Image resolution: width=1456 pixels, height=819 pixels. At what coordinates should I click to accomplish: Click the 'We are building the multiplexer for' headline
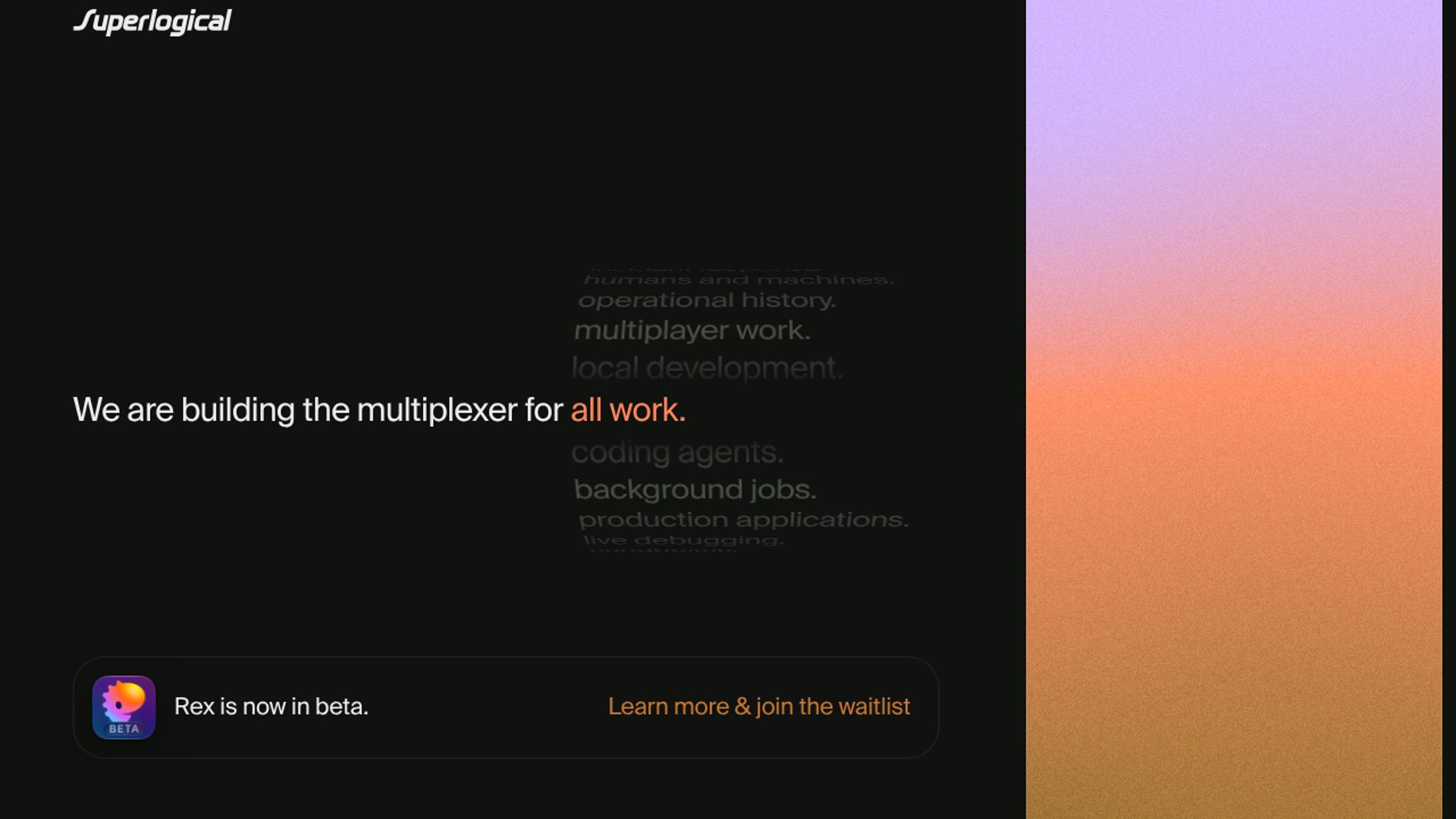318,410
